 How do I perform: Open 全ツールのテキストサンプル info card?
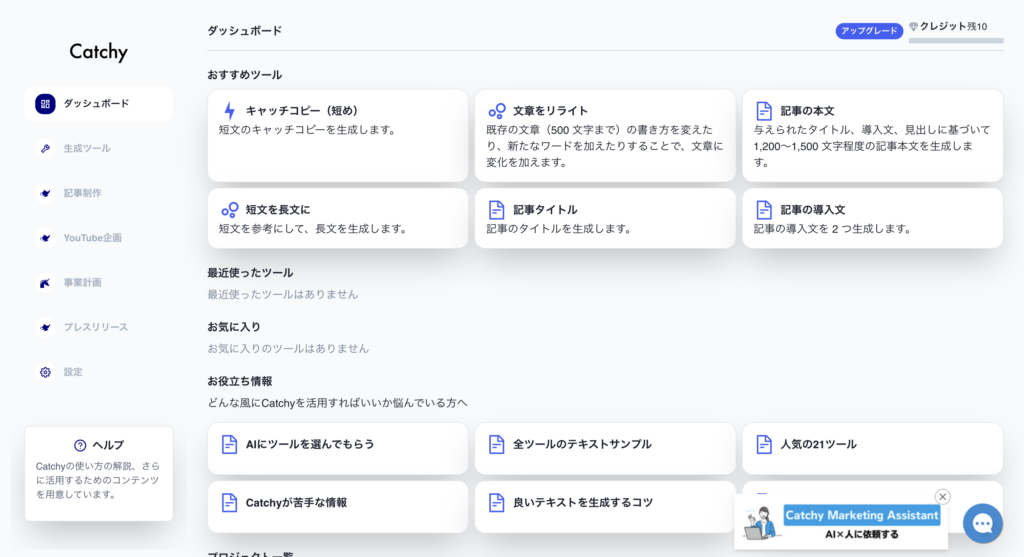click(x=605, y=449)
